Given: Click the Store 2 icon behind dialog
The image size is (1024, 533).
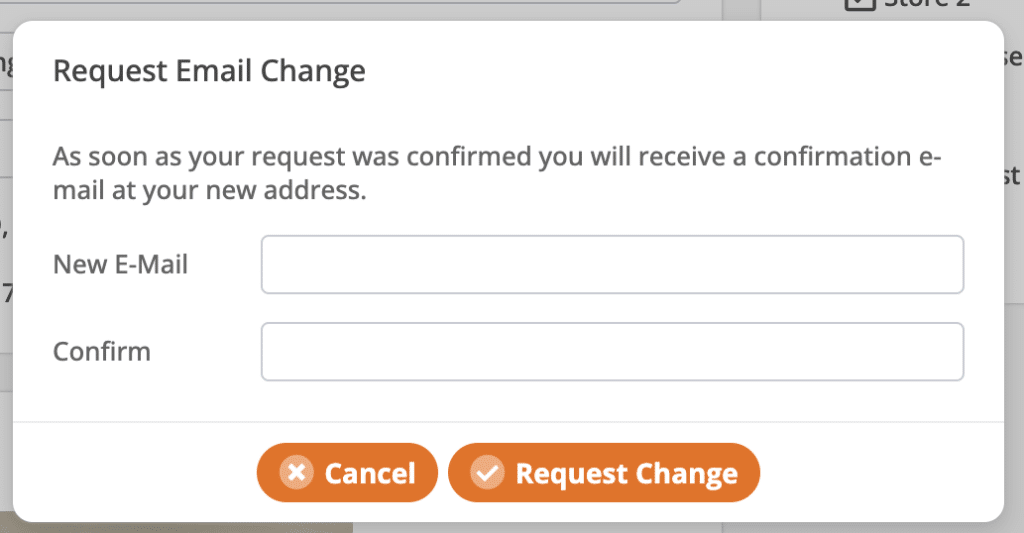Looking at the screenshot, I should point(859,3).
